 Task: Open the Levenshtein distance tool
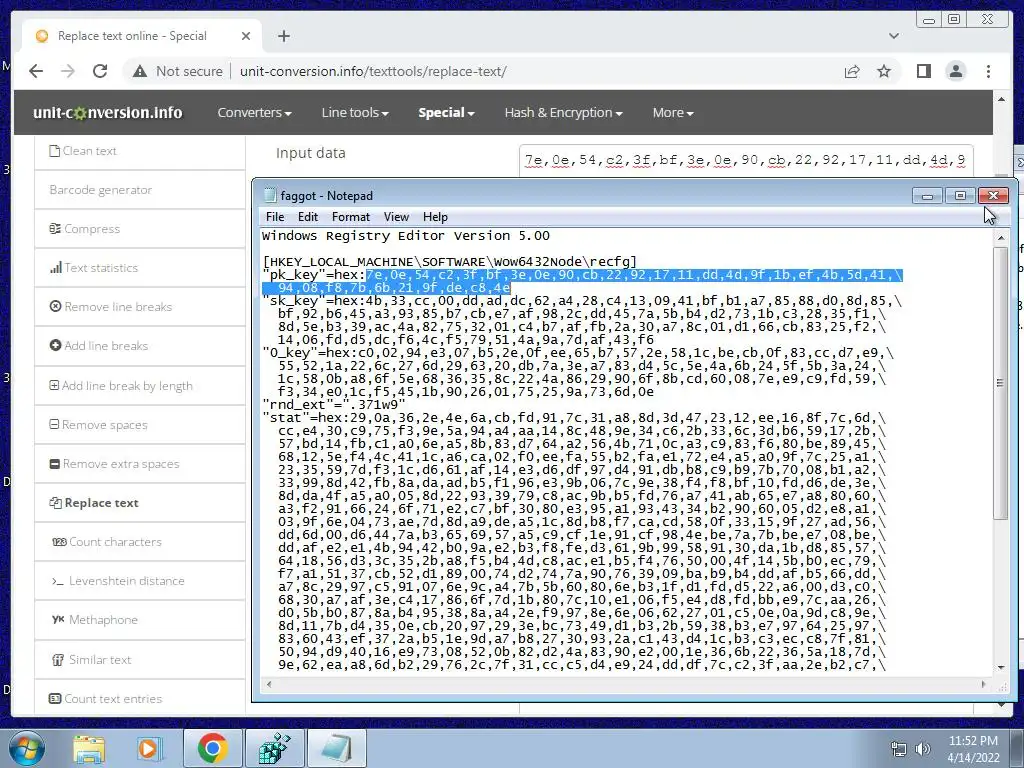[140, 581]
